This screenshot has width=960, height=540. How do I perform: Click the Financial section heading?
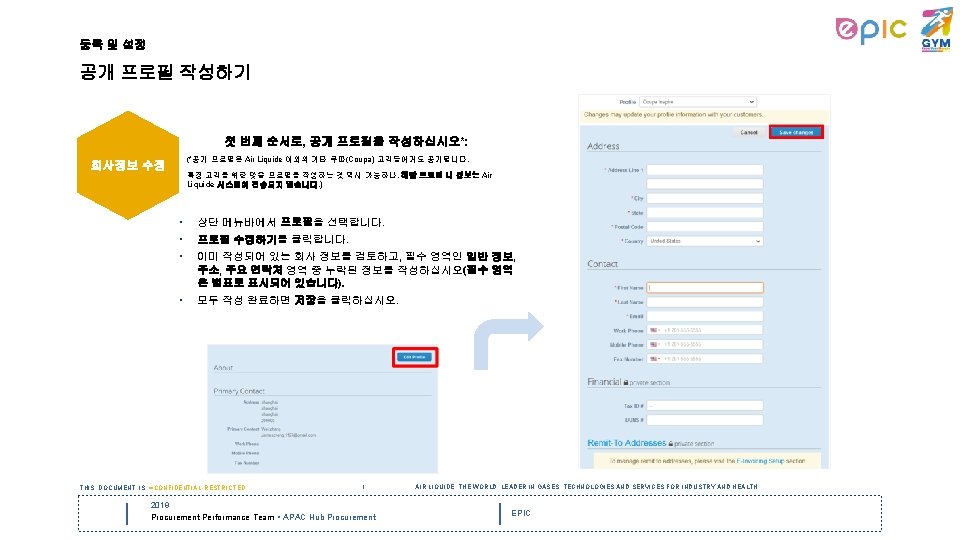(x=604, y=381)
